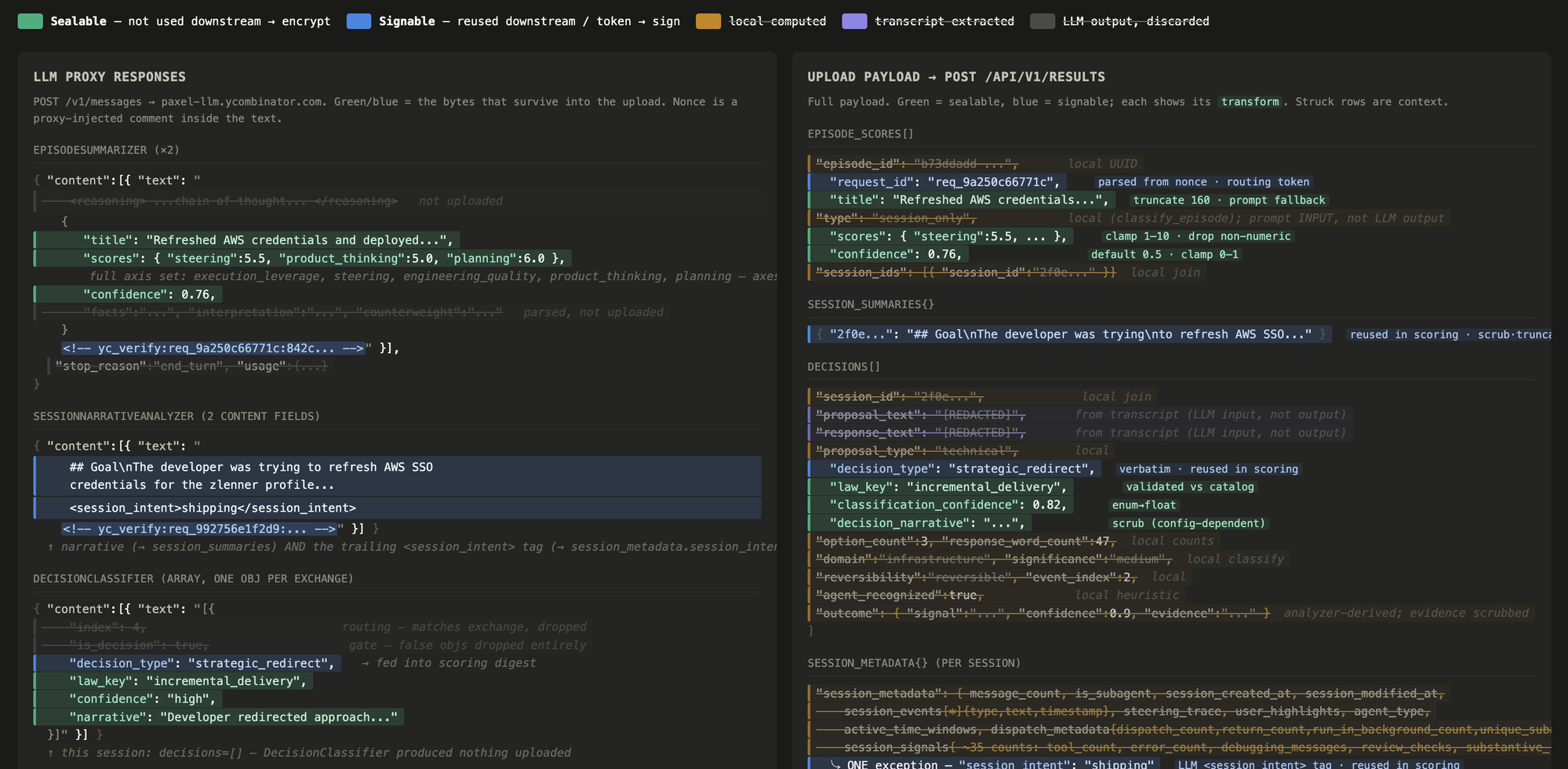1568x769 pixels.
Task: Click the DECISIONCLASSIFIER section header
Action: tap(193, 578)
